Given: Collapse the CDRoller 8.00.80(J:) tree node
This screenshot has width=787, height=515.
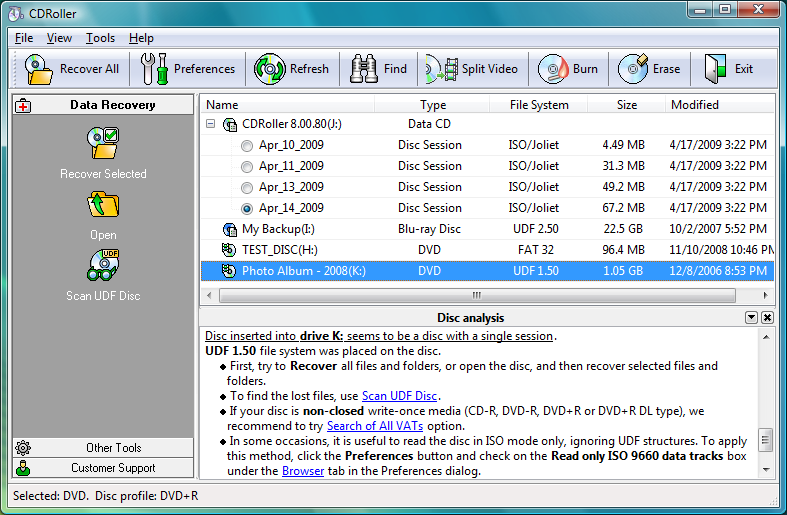Looking at the screenshot, I should point(211,123).
